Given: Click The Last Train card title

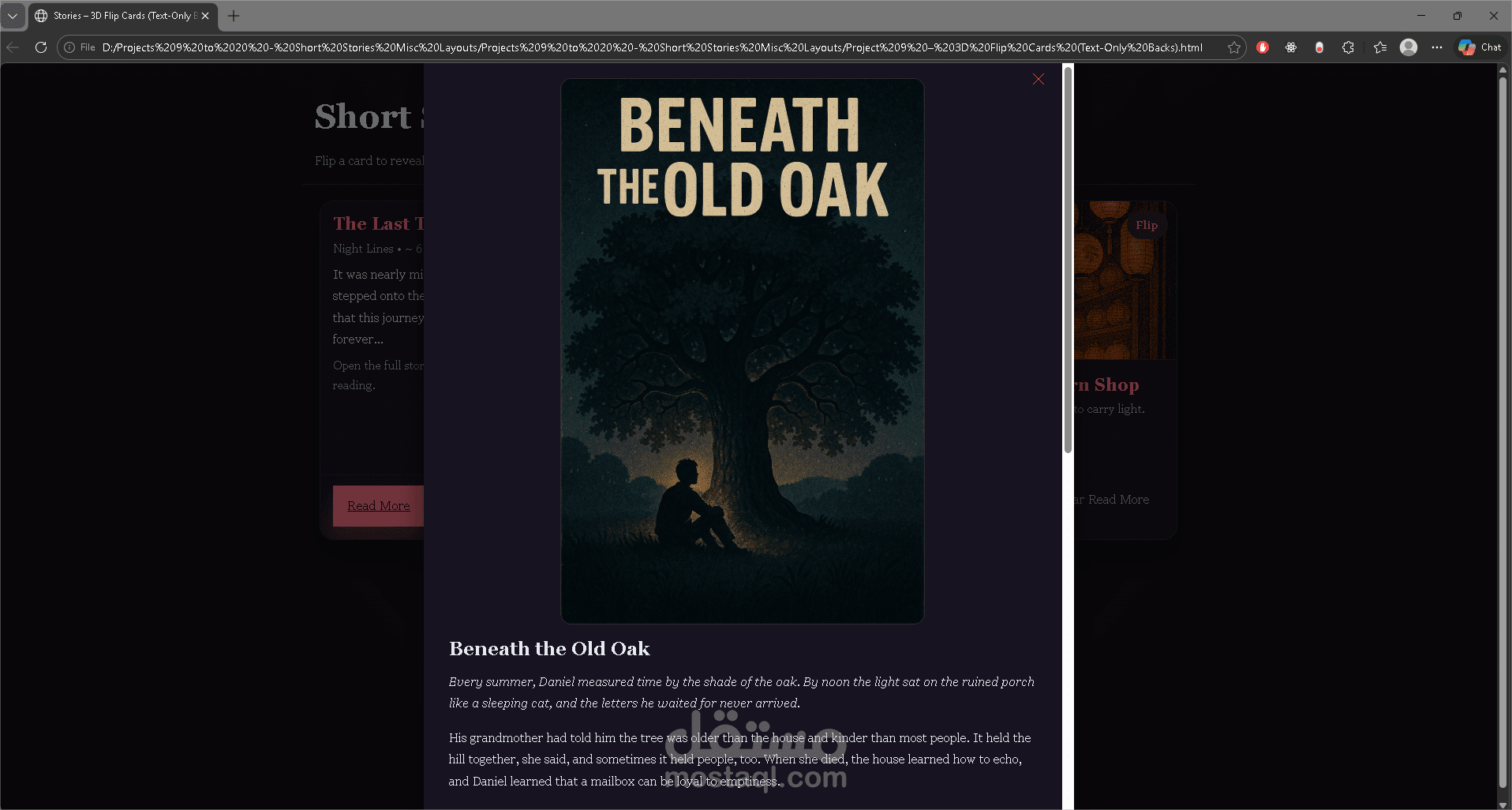Looking at the screenshot, I should (x=378, y=223).
